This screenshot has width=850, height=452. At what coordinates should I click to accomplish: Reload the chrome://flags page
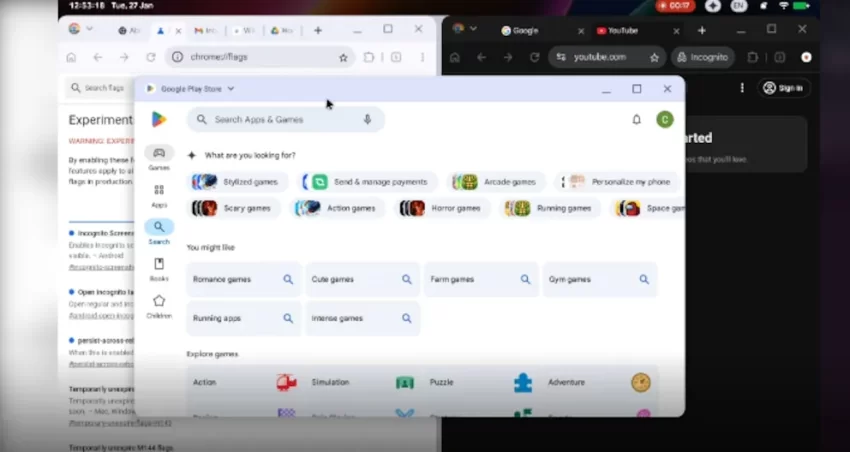tap(150, 58)
